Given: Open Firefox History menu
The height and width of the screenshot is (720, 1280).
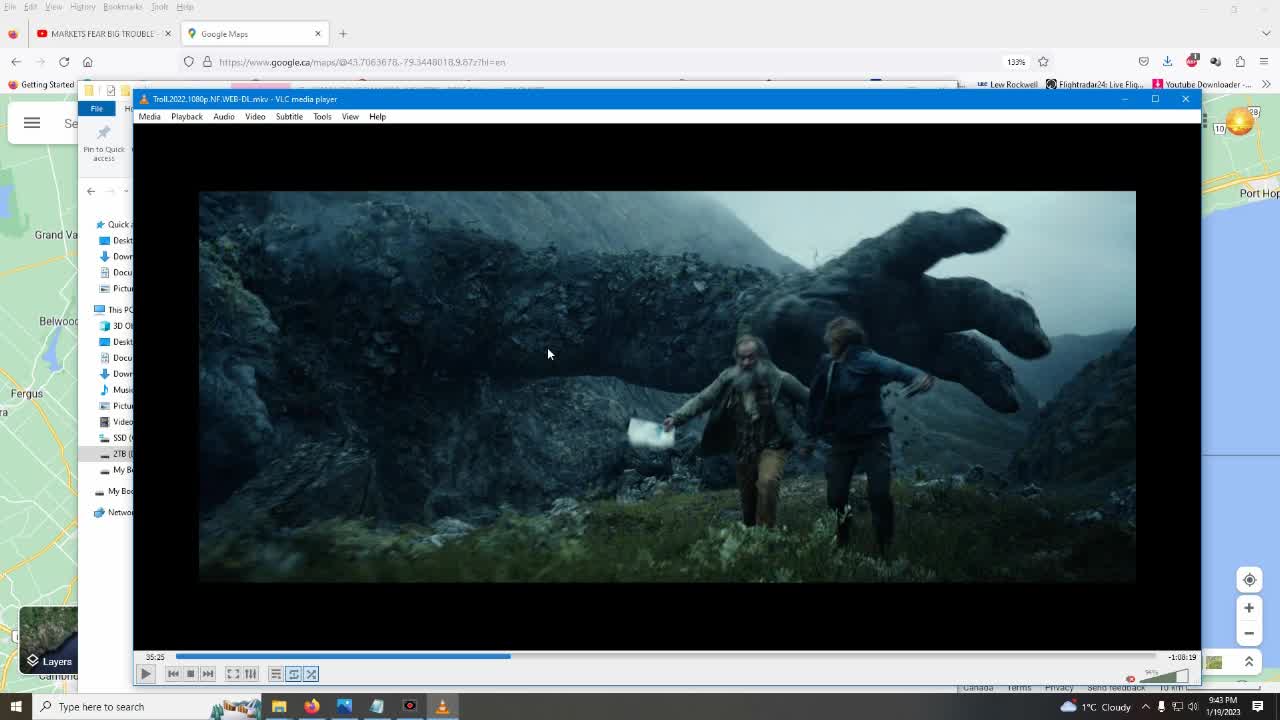Looking at the screenshot, I should [83, 7].
